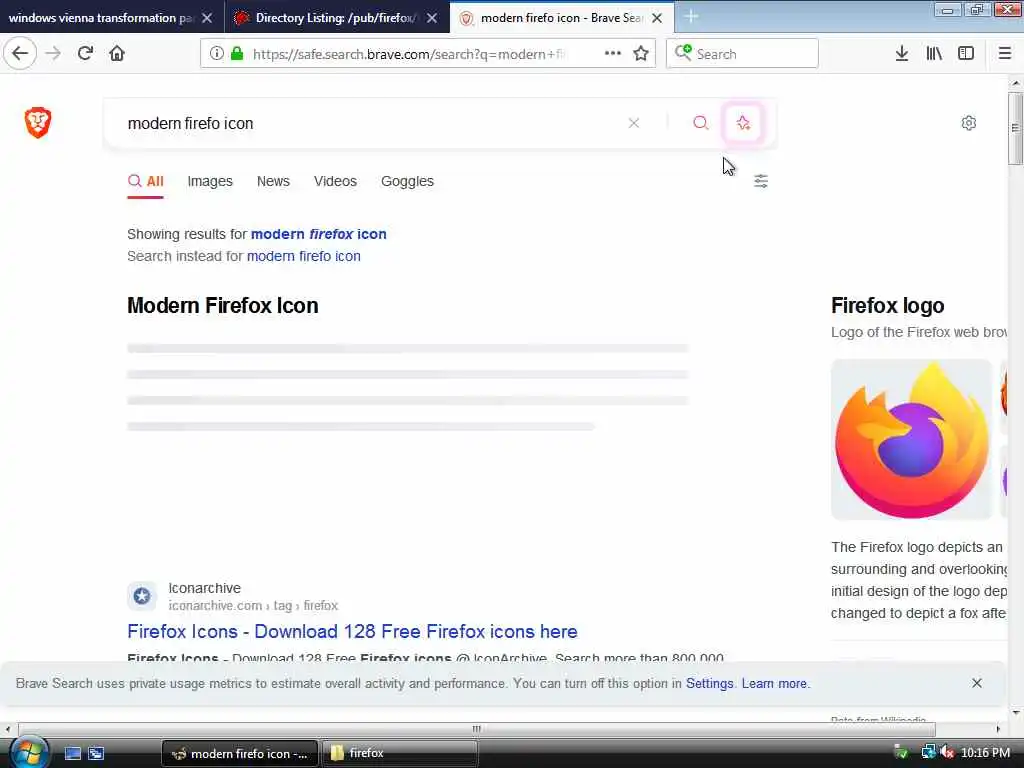The height and width of the screenshot is (768, 1024).
Task: Open Firefox Icons - Download 128 Free result
Action: click(x=352, y=632)
